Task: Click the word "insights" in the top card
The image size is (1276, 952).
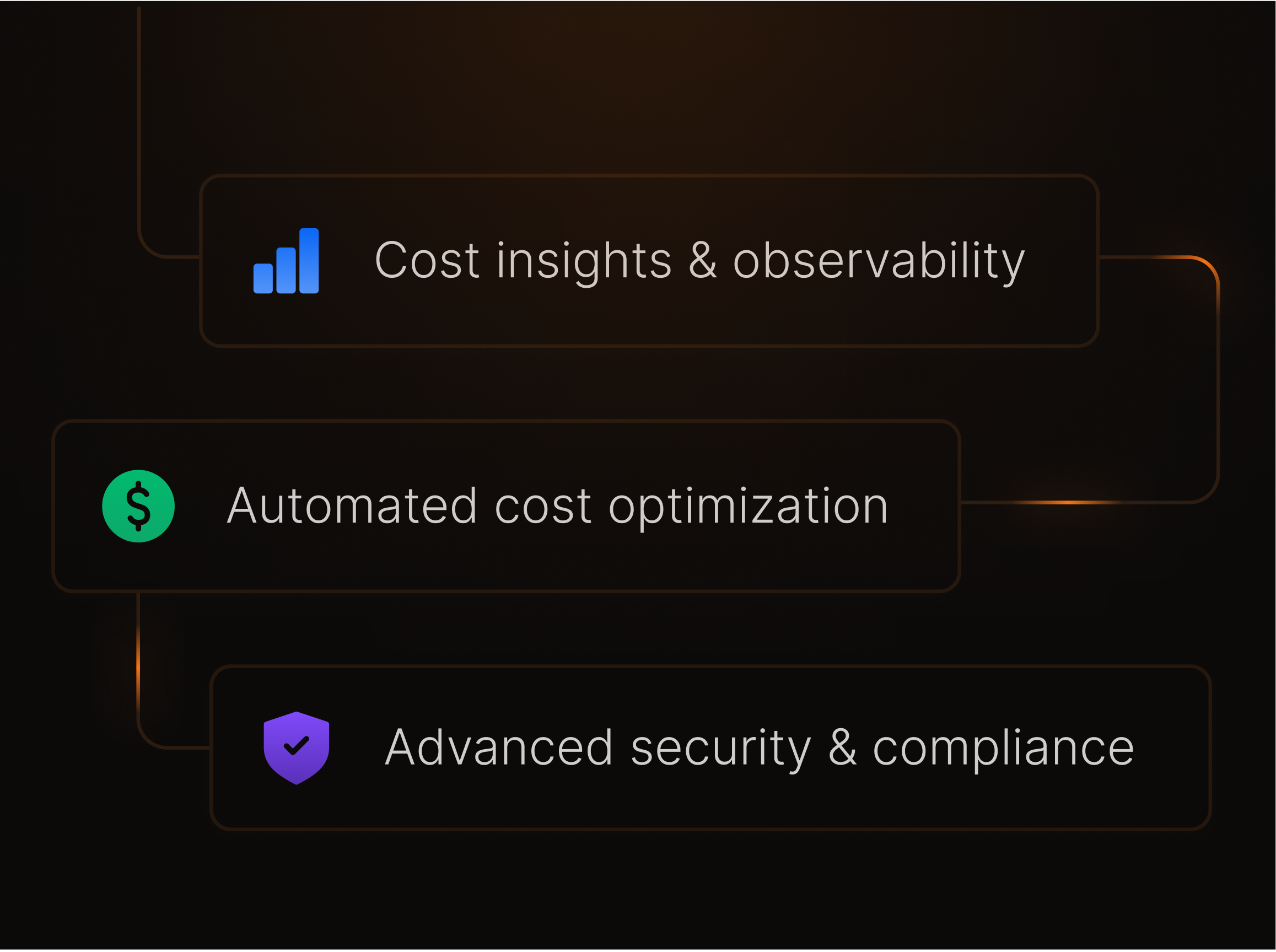Action: click(584, 261)
